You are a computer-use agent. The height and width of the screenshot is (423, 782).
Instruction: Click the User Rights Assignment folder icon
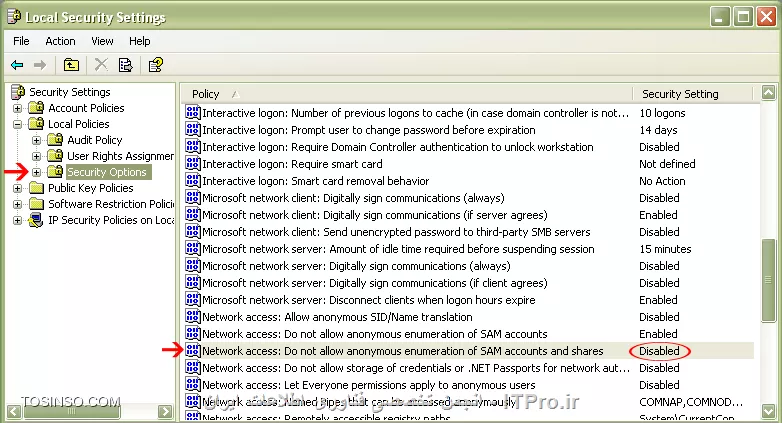click(55, 156)
